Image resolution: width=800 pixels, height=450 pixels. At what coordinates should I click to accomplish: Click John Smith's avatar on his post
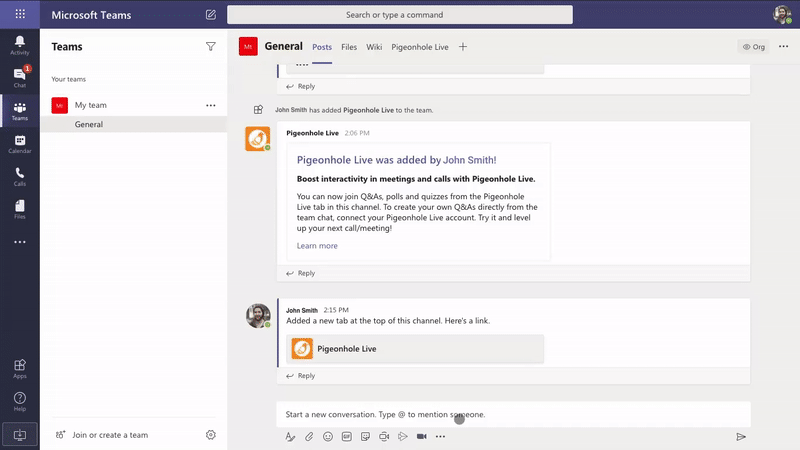(258, 316)
